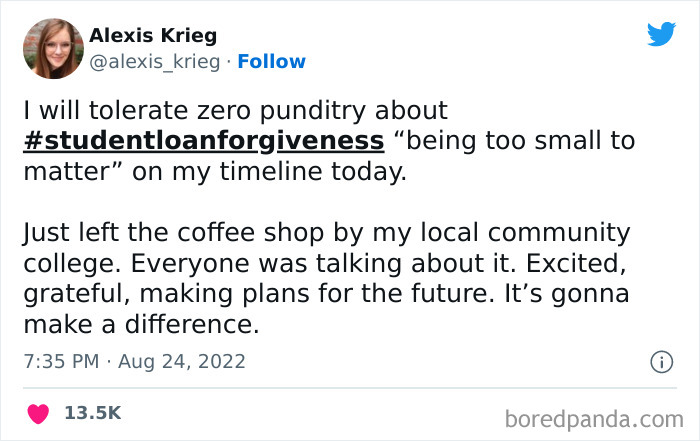View the 13.5K likes count

point(93,412)
